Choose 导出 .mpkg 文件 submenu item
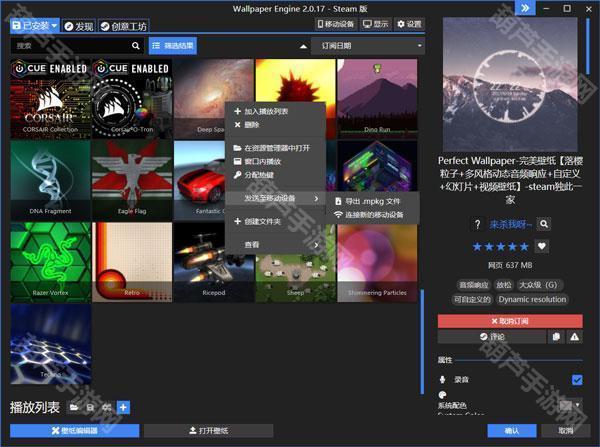The width and height of the screenshot is (600, 447). tap(373, 201)
